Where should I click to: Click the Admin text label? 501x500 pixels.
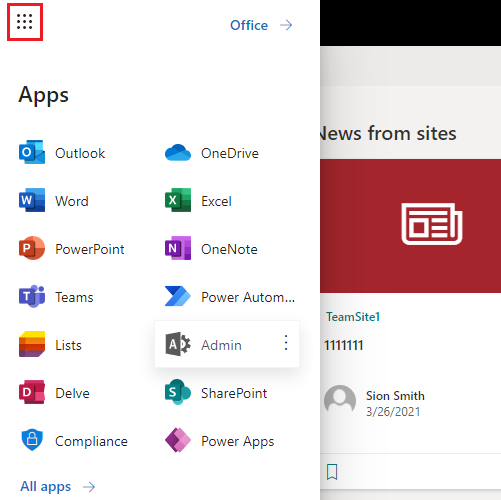tap(221, 345)
